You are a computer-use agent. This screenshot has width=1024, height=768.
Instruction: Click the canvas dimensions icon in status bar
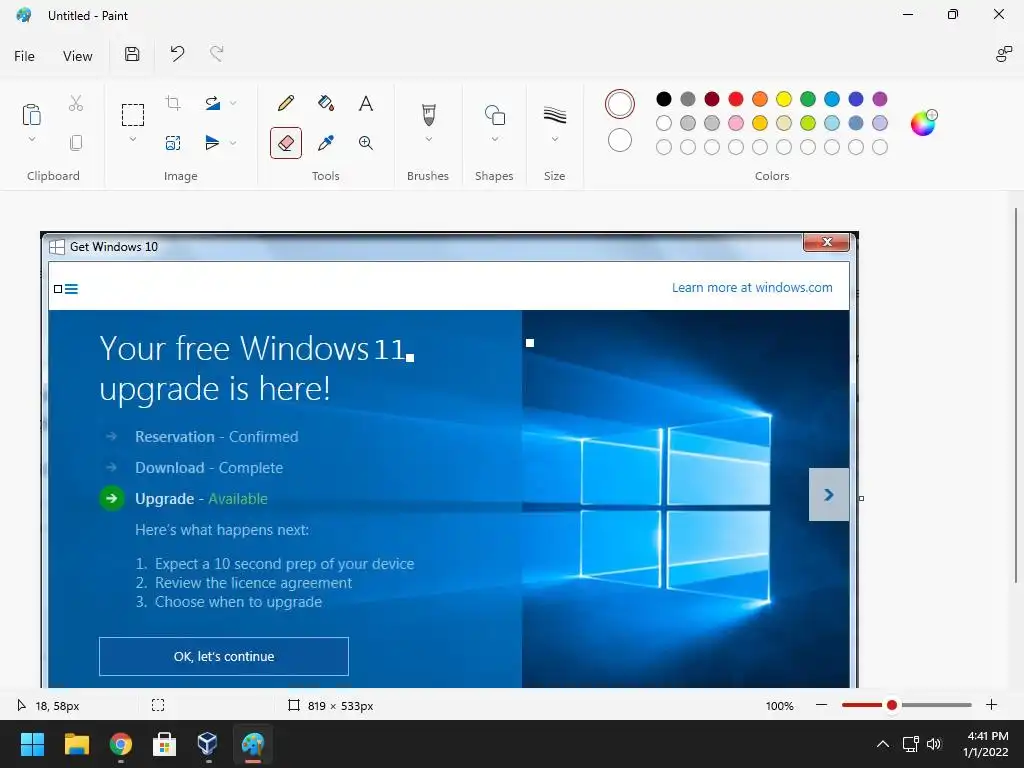click(294, 705)
